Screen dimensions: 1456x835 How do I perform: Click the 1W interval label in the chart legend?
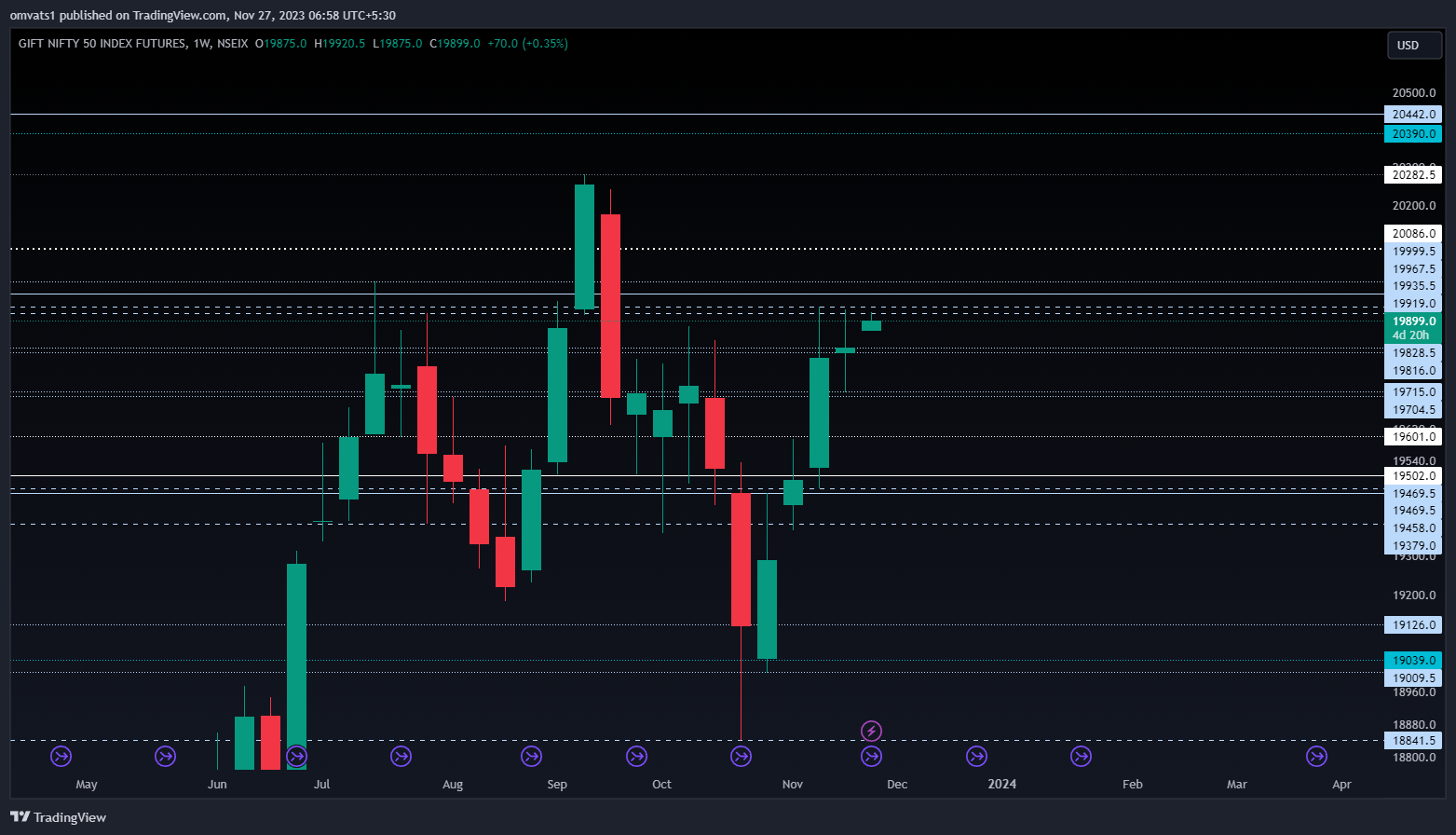click(202, 44)
